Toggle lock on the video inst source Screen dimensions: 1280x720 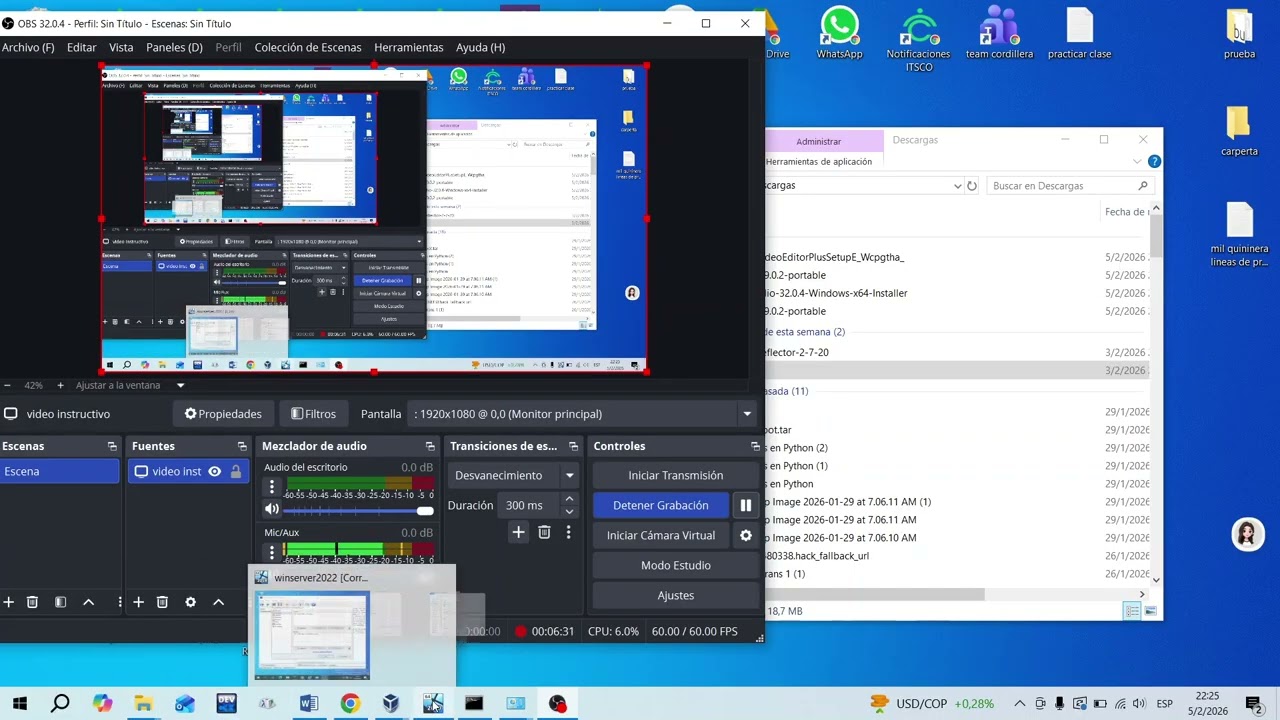236,472
